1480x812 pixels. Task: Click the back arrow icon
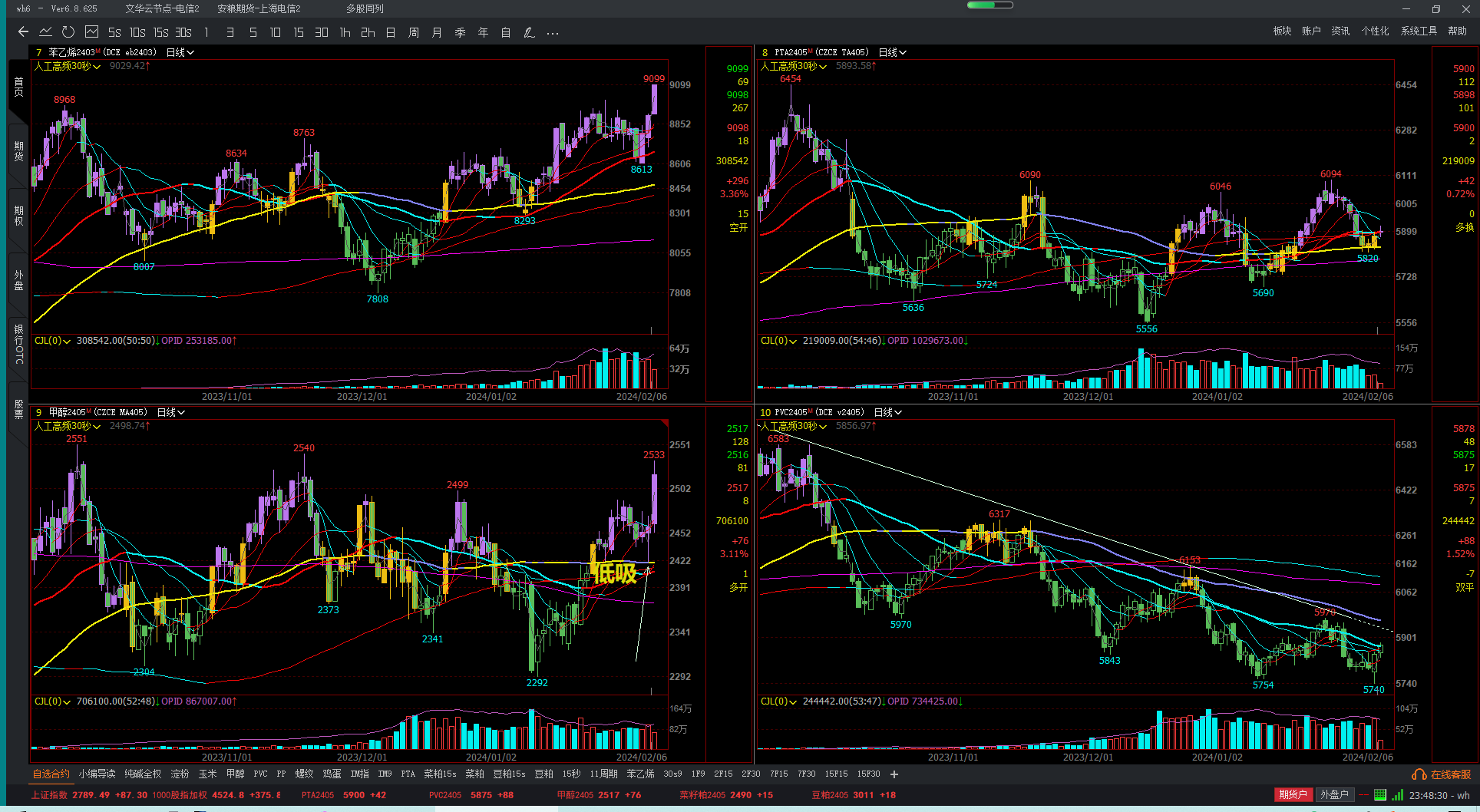[x=23, y=32]
